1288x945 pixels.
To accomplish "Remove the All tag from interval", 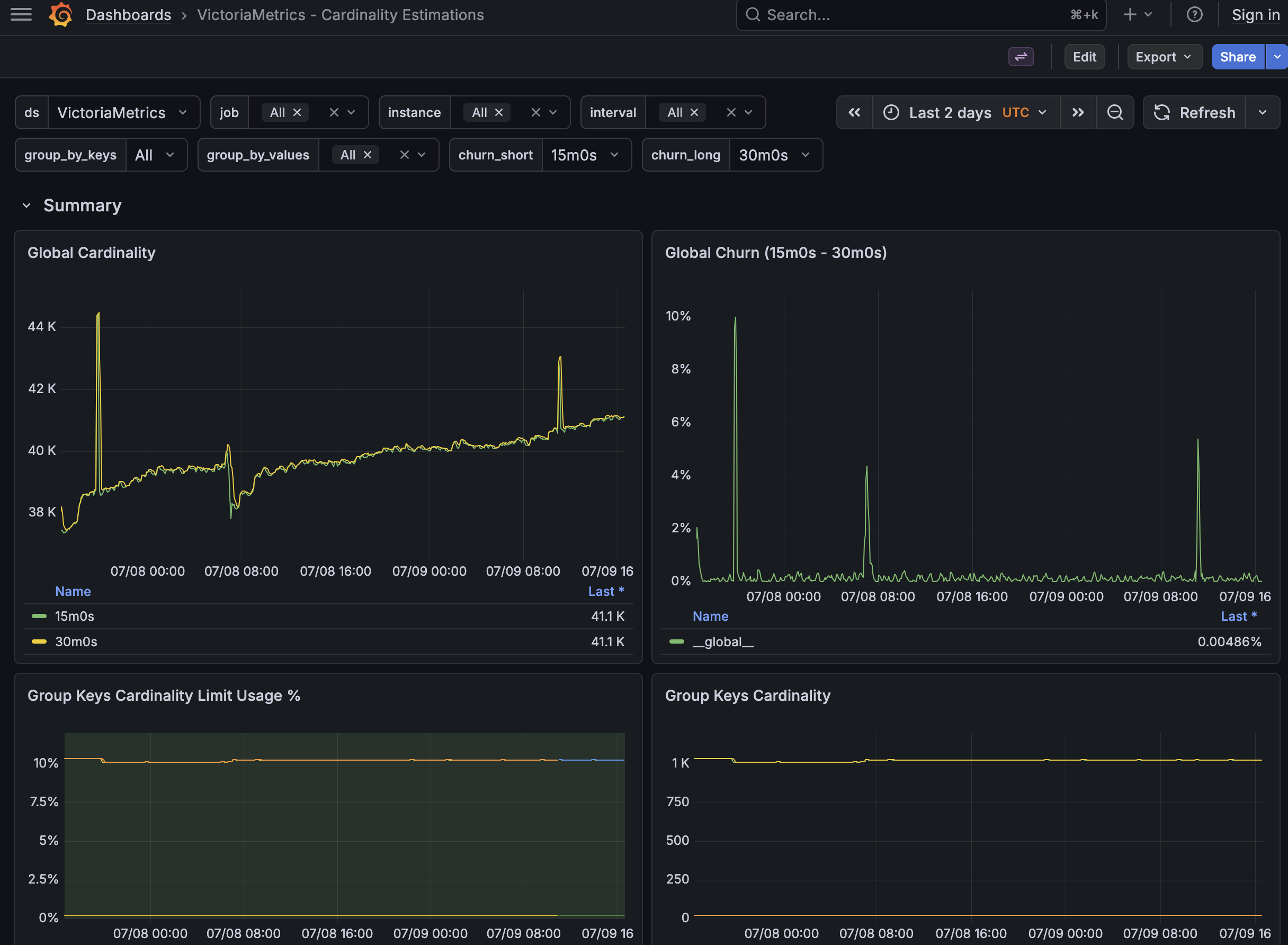I will (694, 113).
